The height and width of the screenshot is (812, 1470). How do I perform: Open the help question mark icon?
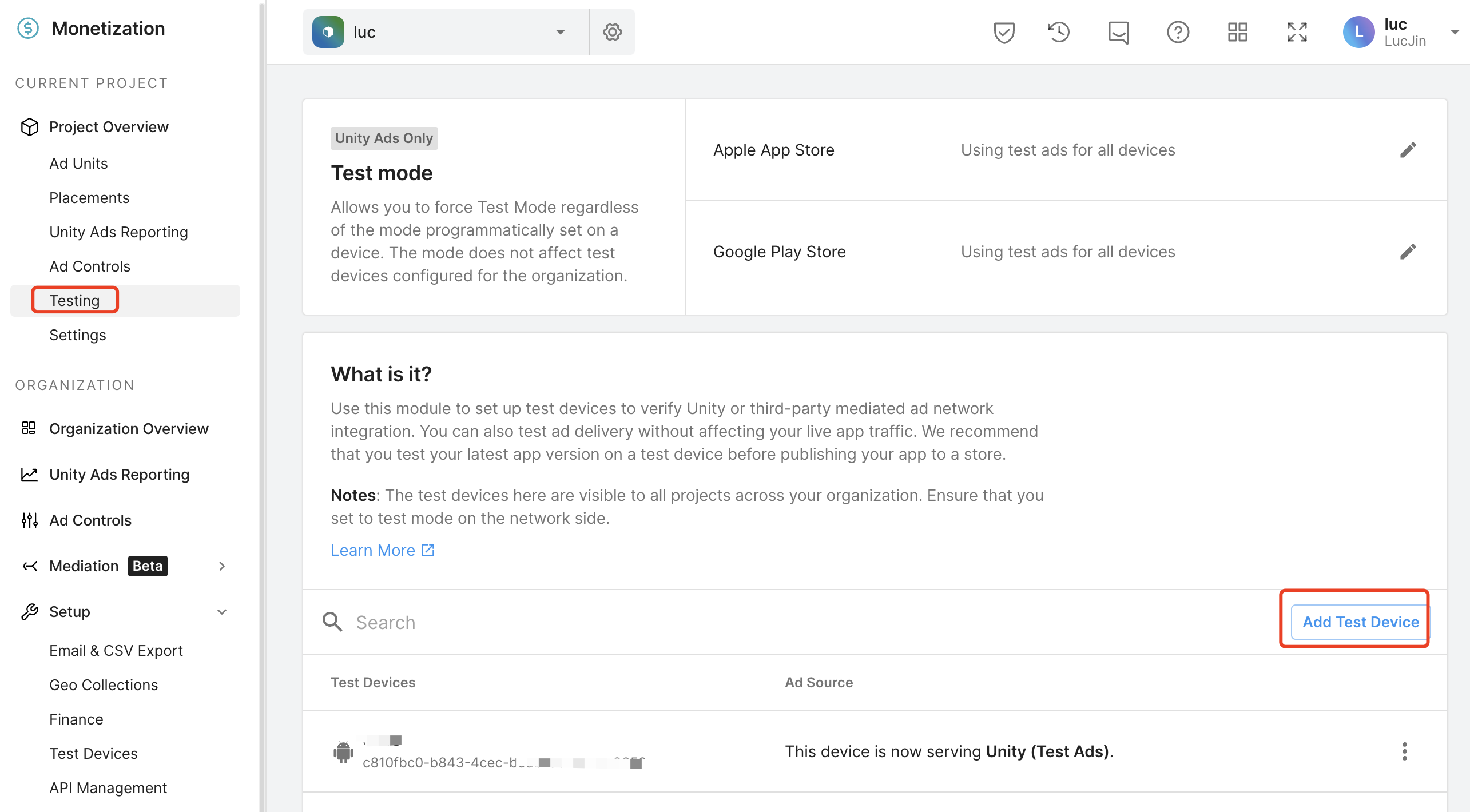point(1178,32)
